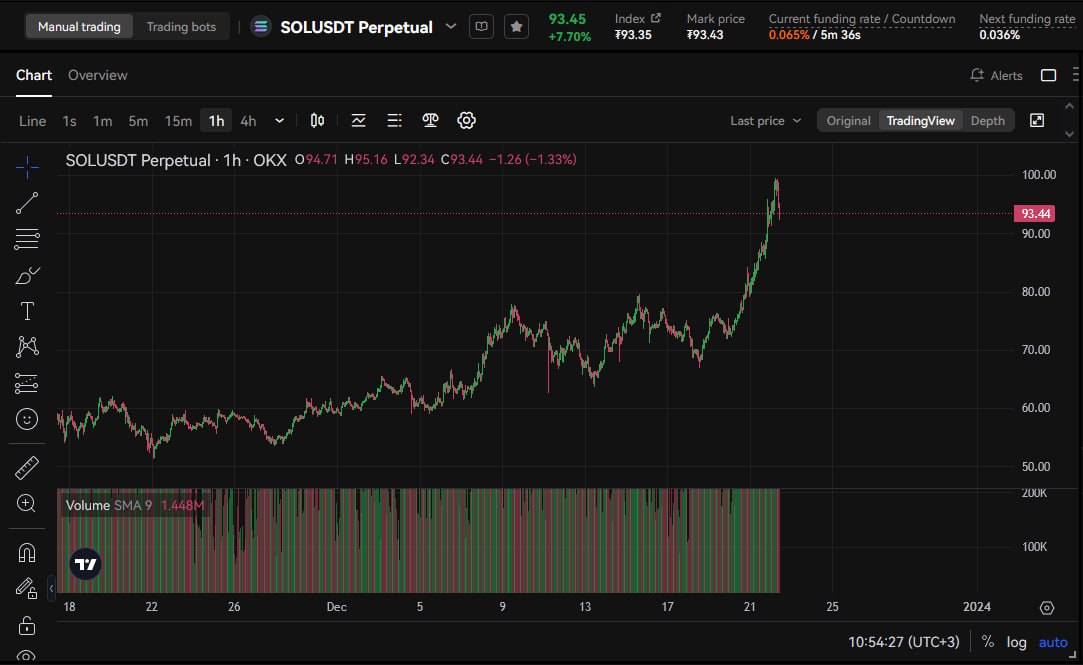Select the brush drawing tool
Image resolution: width=1083 pixels, height=665 pixels.
coord(27,275)
